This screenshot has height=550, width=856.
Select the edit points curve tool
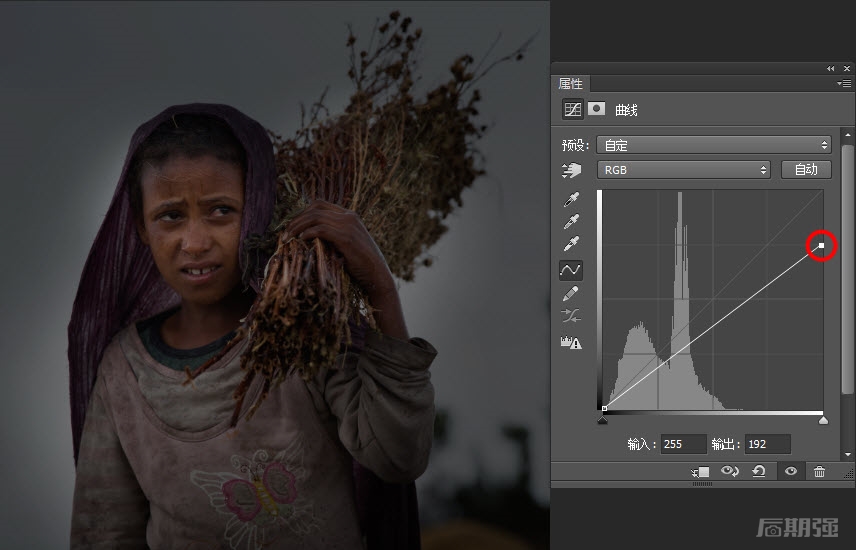(571, 270)
